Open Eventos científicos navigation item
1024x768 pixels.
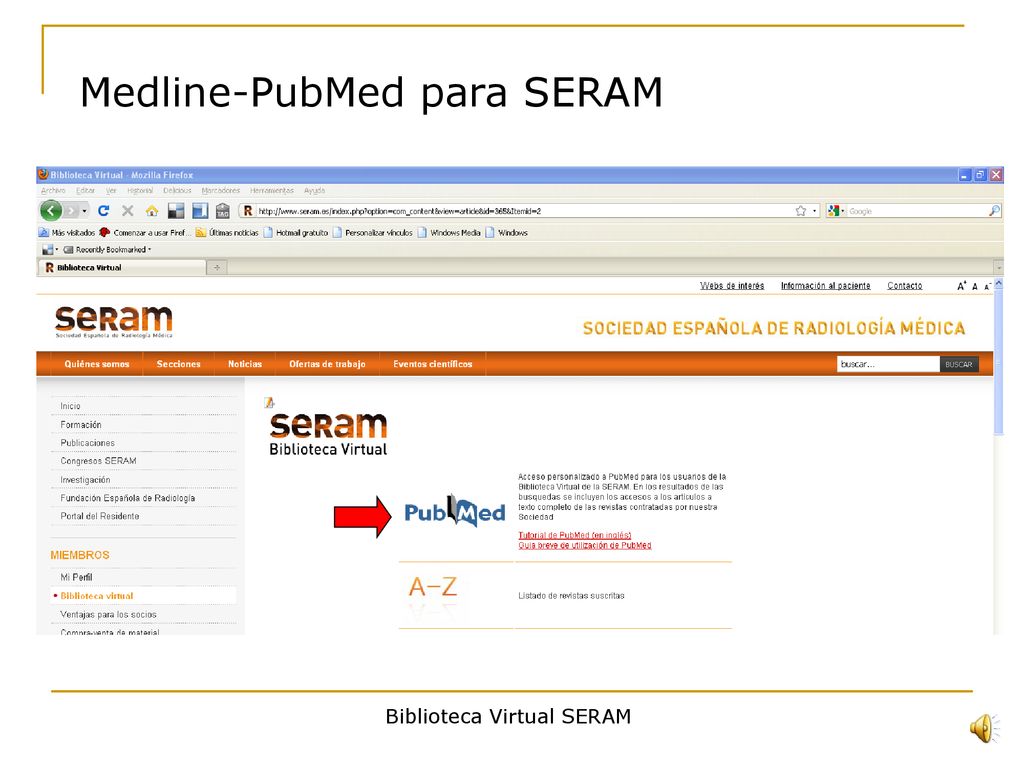pyautogui.click(x=432, y=364)
